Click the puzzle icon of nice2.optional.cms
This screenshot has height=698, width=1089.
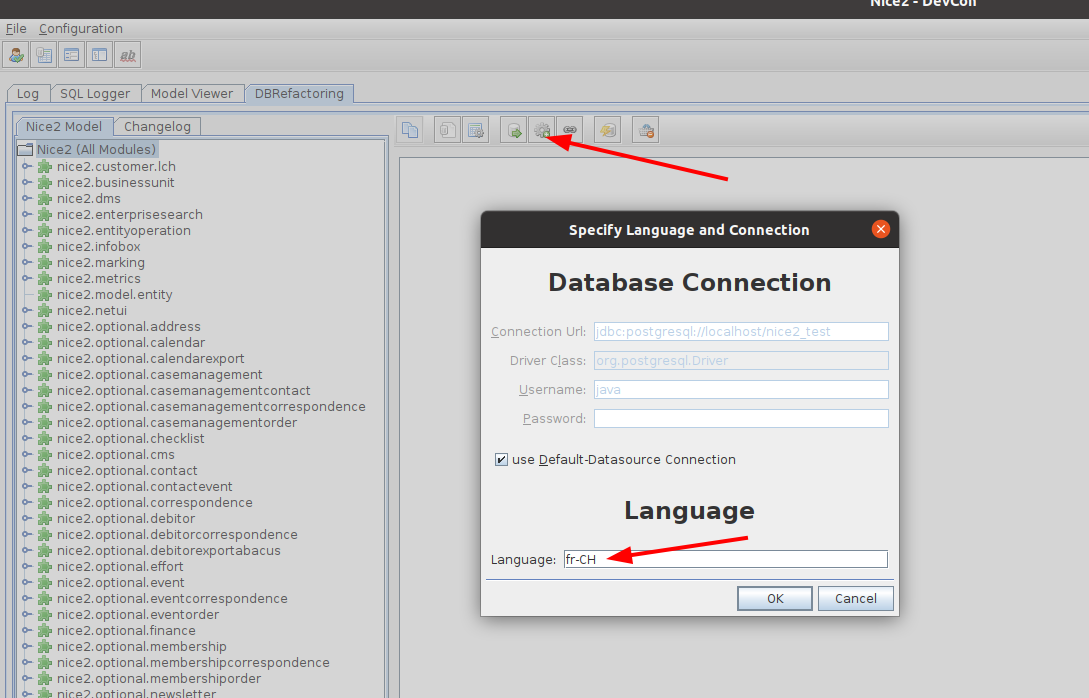click(x=45, y=454)
